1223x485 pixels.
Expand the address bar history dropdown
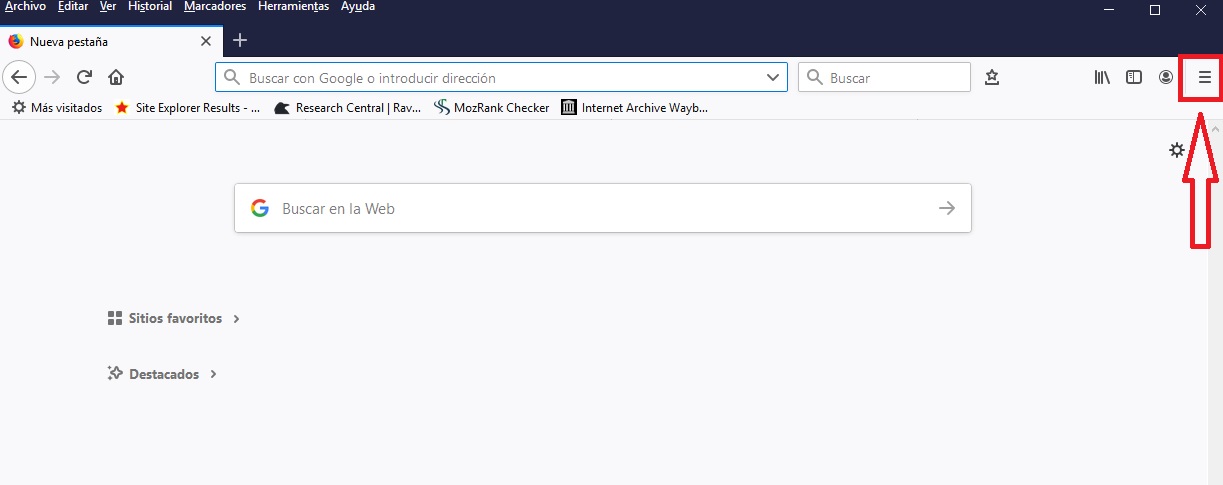(x=772, y=77)
